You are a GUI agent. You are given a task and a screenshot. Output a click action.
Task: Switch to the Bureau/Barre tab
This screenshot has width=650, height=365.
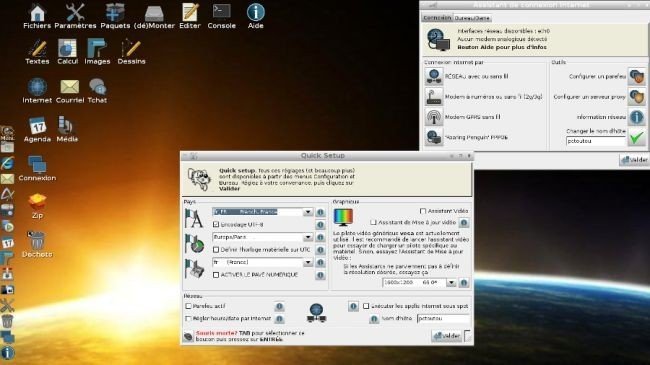tap(472, 18)
